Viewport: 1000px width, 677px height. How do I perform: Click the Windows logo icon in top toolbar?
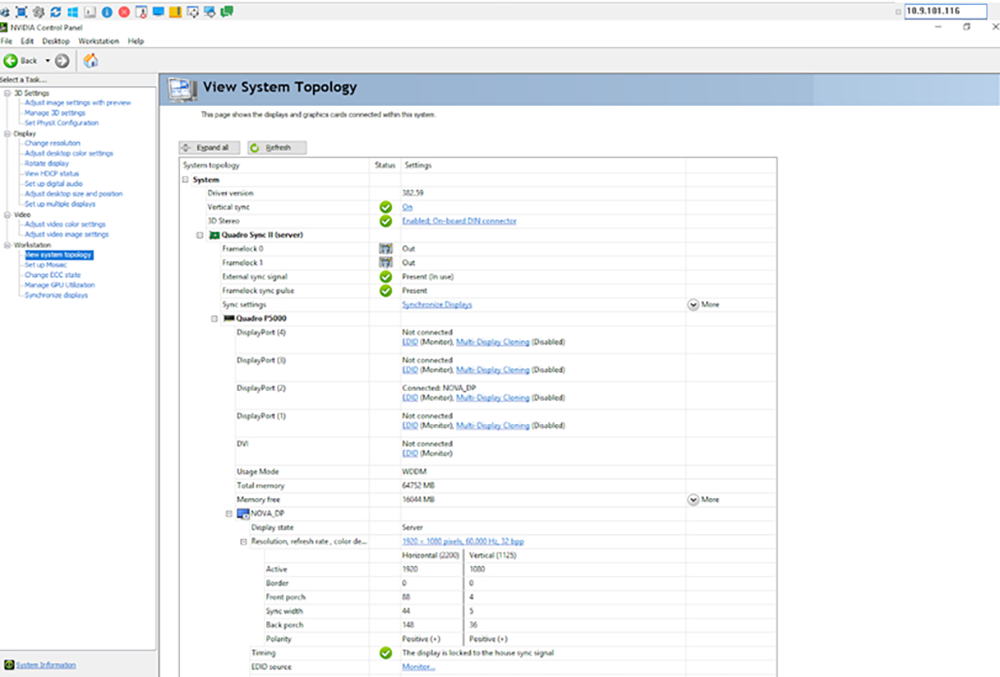click(73, 11)
